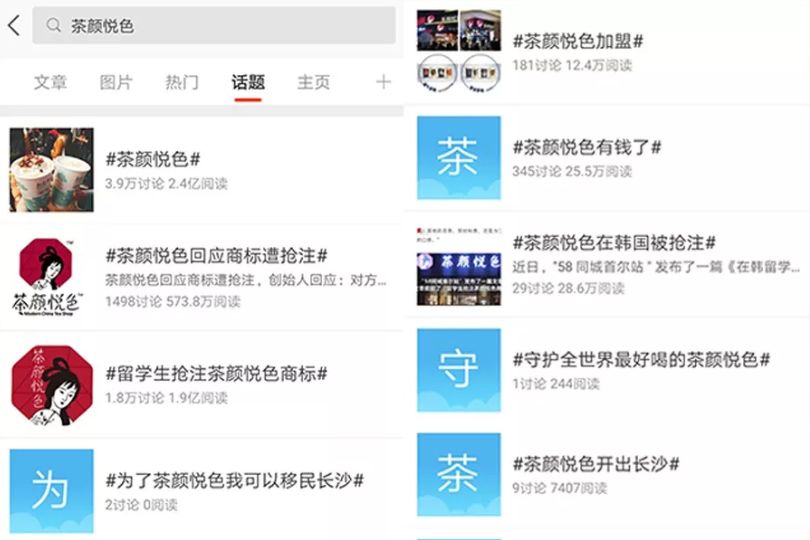Tap the back arrow icon
810x540 pixels.
point(14,25)
